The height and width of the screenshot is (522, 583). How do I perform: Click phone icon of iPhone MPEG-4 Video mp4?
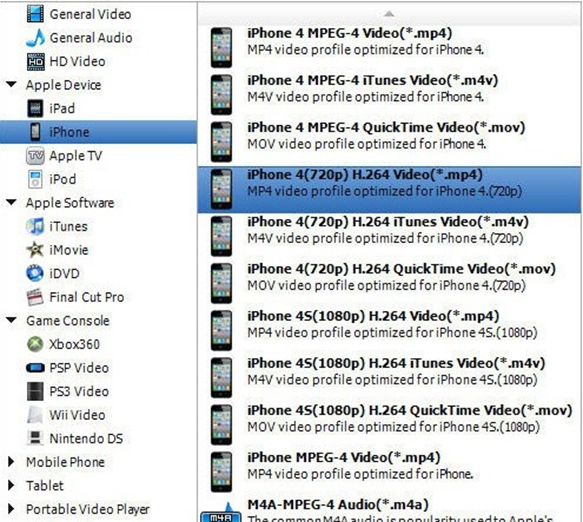(x=221, y=472)
